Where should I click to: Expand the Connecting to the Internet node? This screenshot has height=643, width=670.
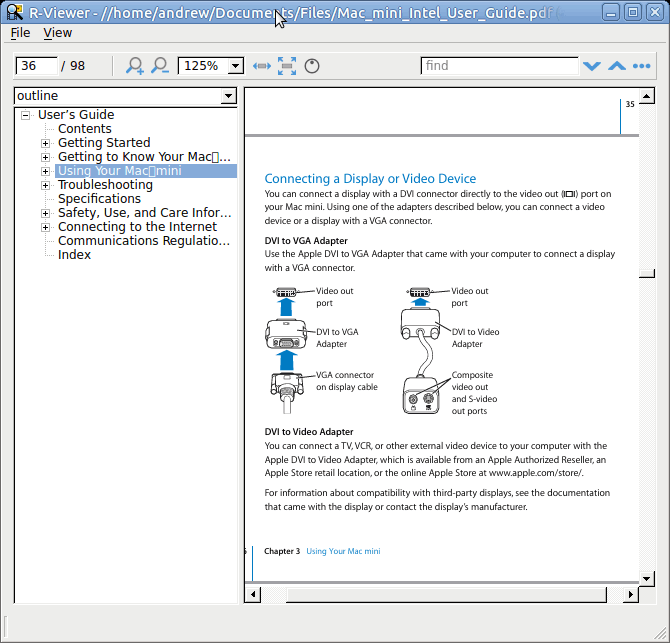click(x=45, y=227)
